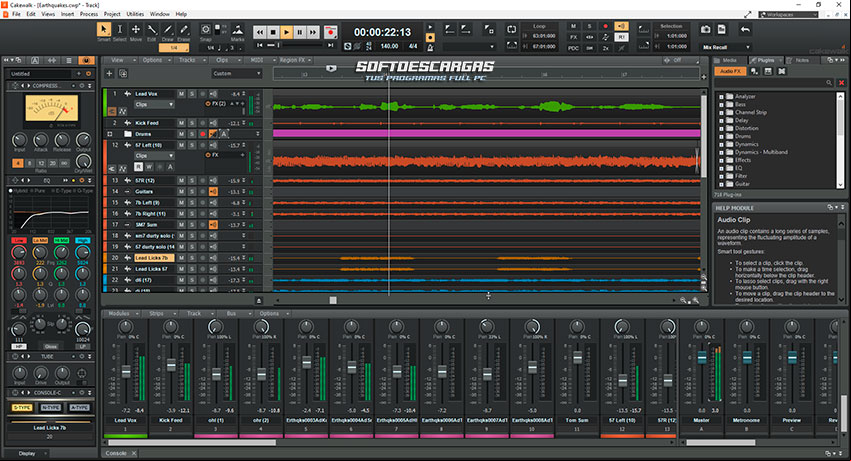This screenshot has height=461, width=851.
Task: Click the Lead Vox channel volume fader
Action: (126, 372)
